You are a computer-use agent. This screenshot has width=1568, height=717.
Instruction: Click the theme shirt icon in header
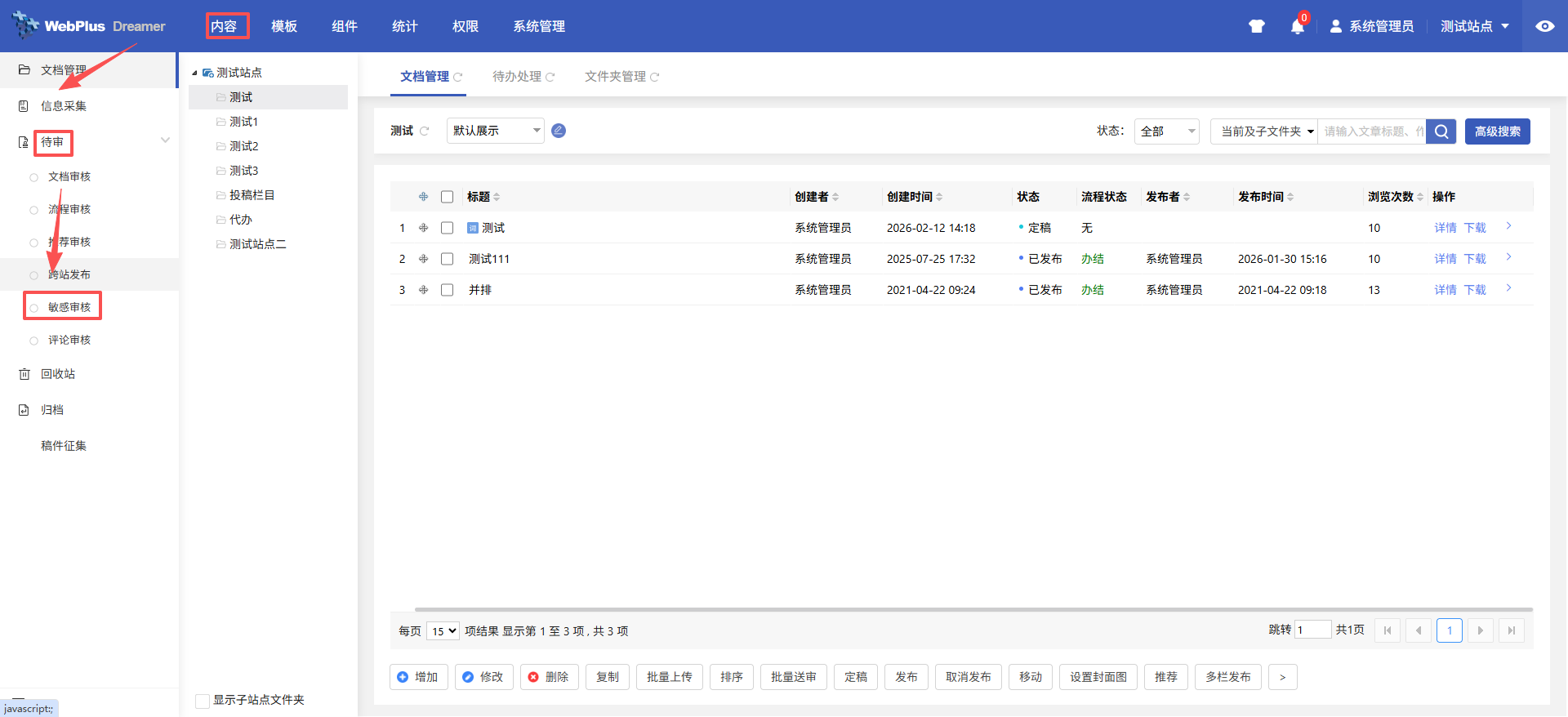[x=1257, y=26]
